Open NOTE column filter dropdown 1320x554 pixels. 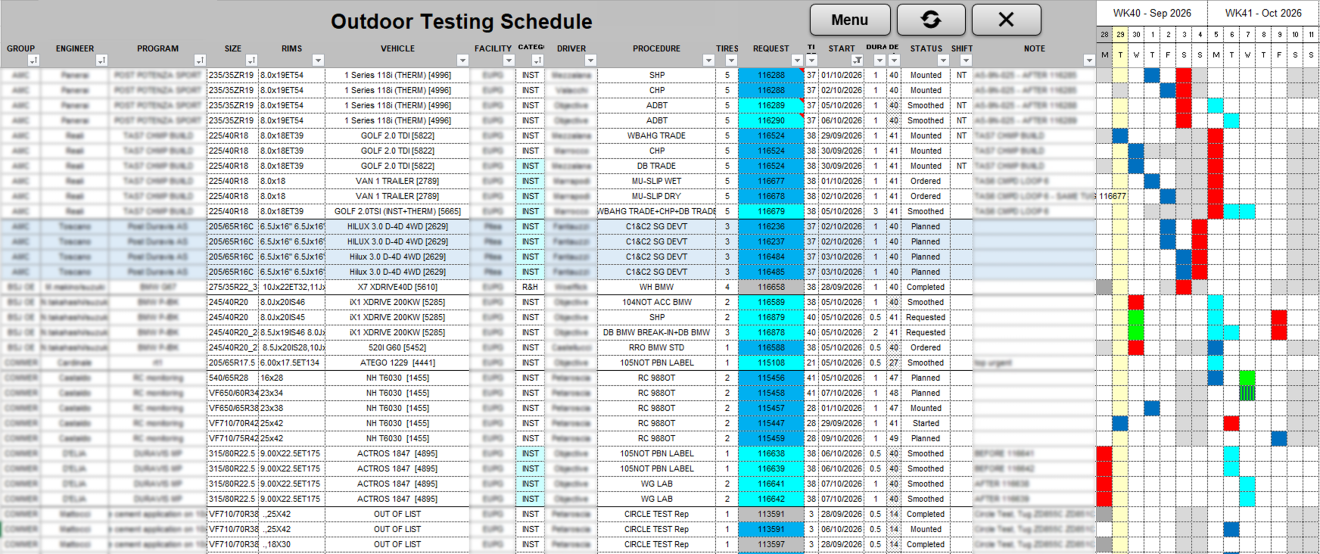coord(1089,61)
